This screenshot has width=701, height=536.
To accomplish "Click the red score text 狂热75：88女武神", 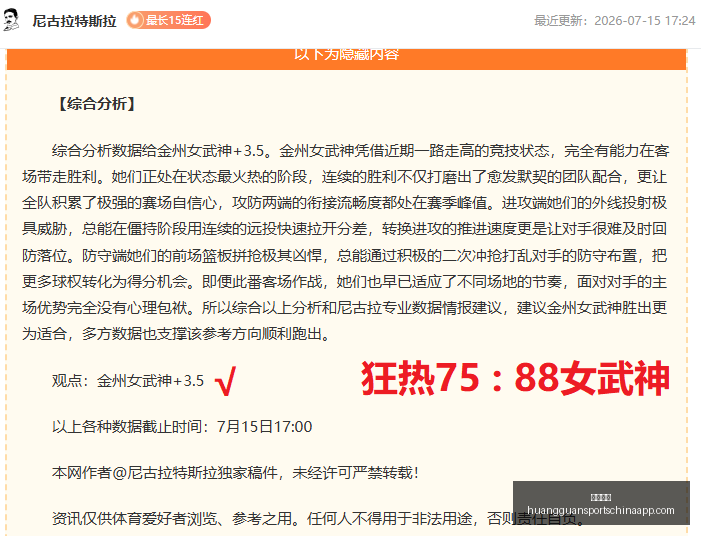I will pyautogui.click(x=515, y=379).
